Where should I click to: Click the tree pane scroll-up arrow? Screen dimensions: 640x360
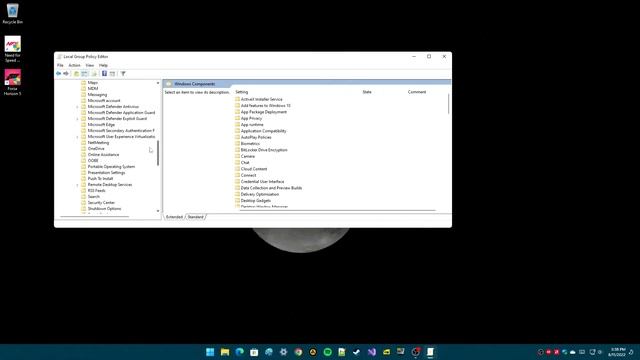coord(158,83)
